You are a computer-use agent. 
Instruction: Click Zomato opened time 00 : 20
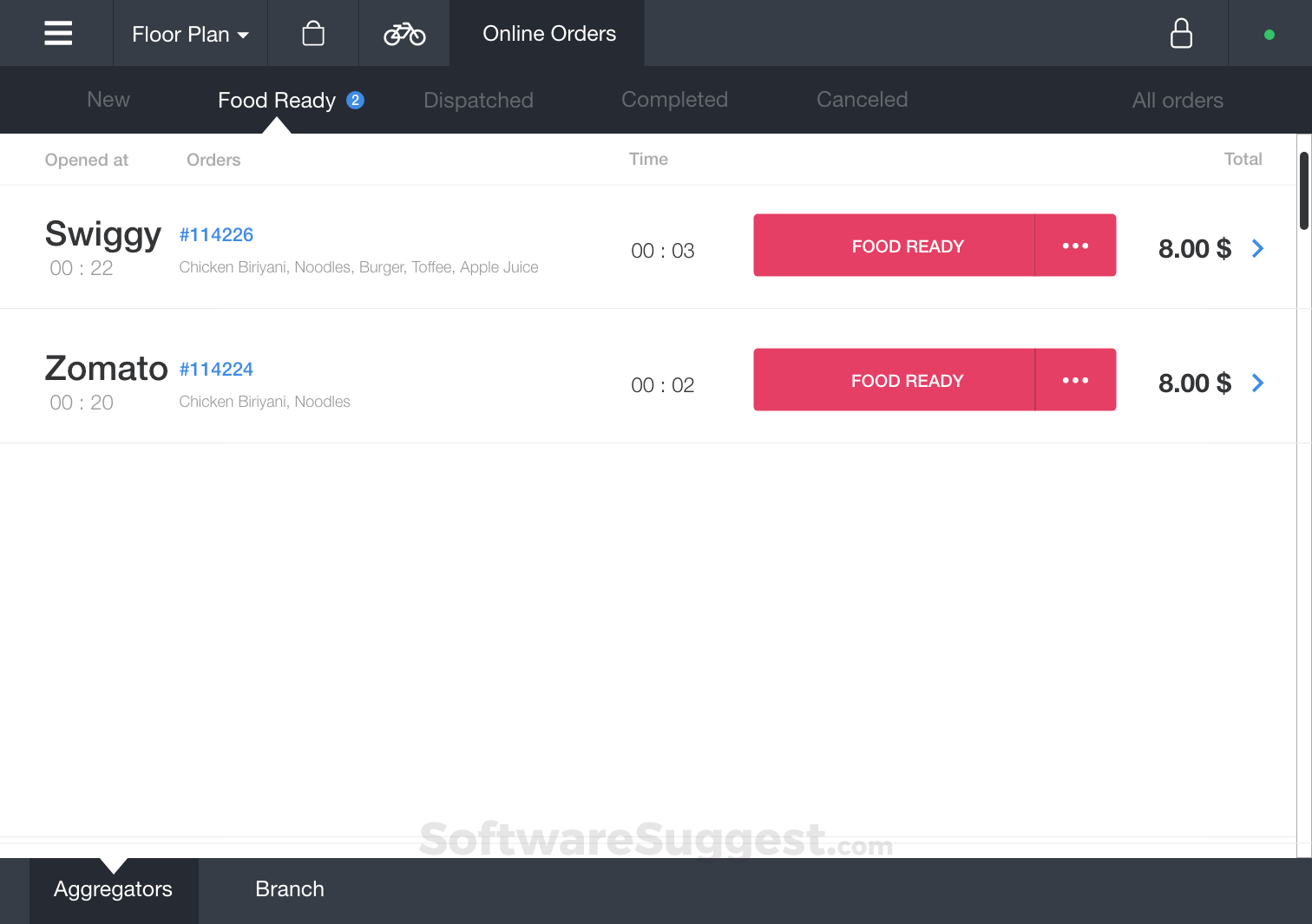(82, 403)
